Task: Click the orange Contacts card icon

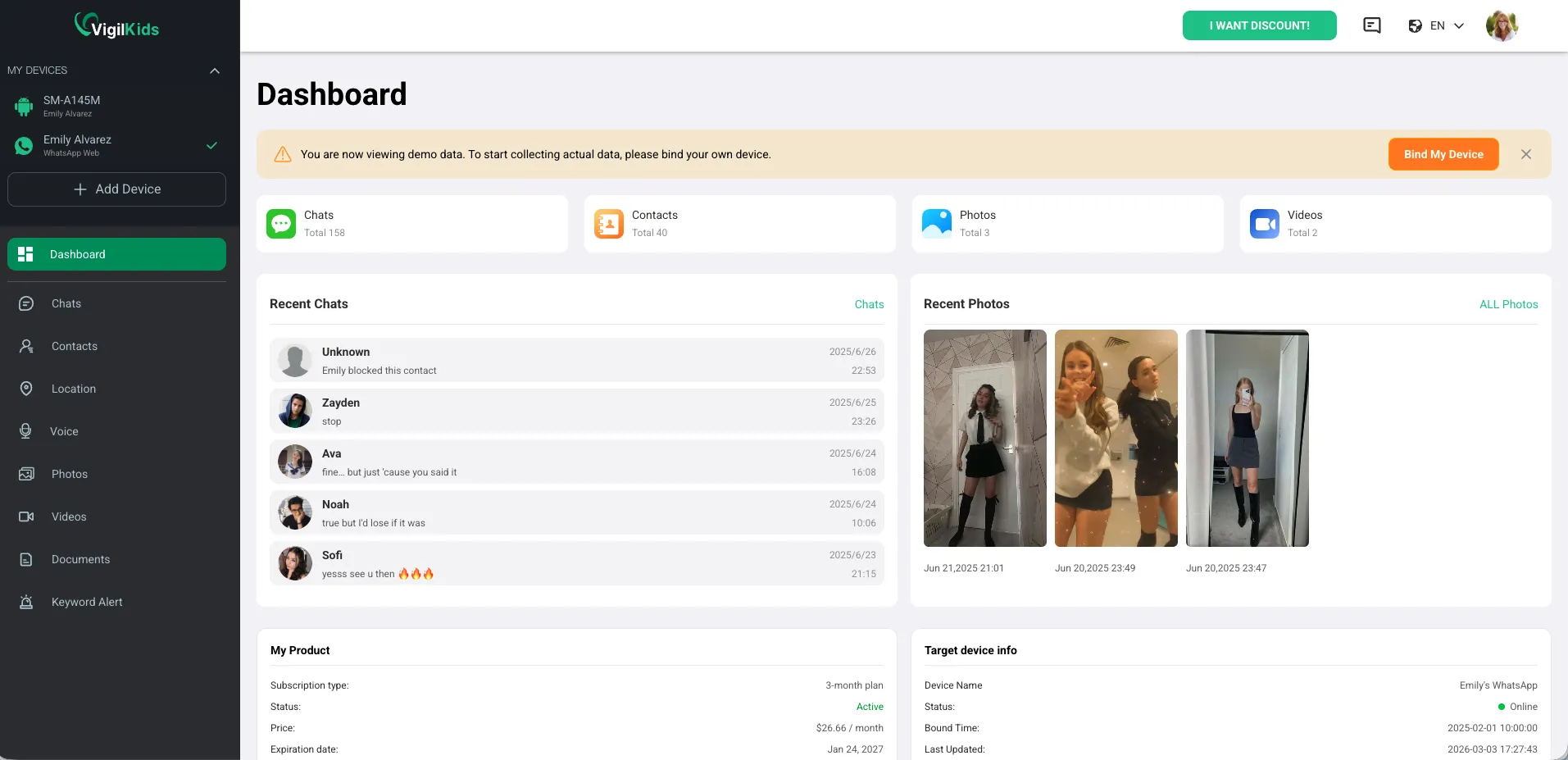Action: click(x=609, y=224)
